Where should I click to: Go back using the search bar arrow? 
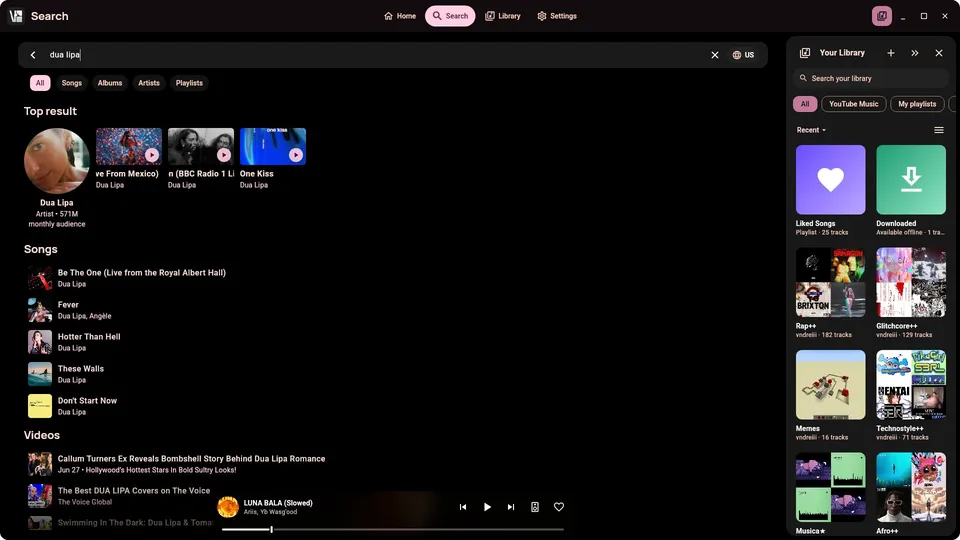pos(33,55)
